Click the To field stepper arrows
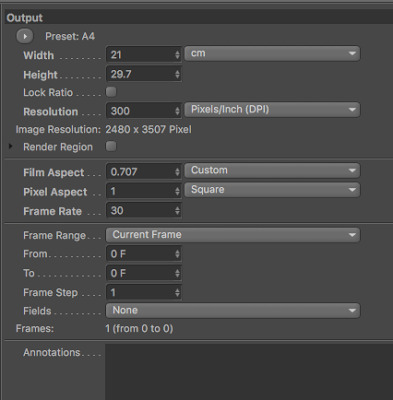Viewport: 393px width, 400px height. pos(177,273)
